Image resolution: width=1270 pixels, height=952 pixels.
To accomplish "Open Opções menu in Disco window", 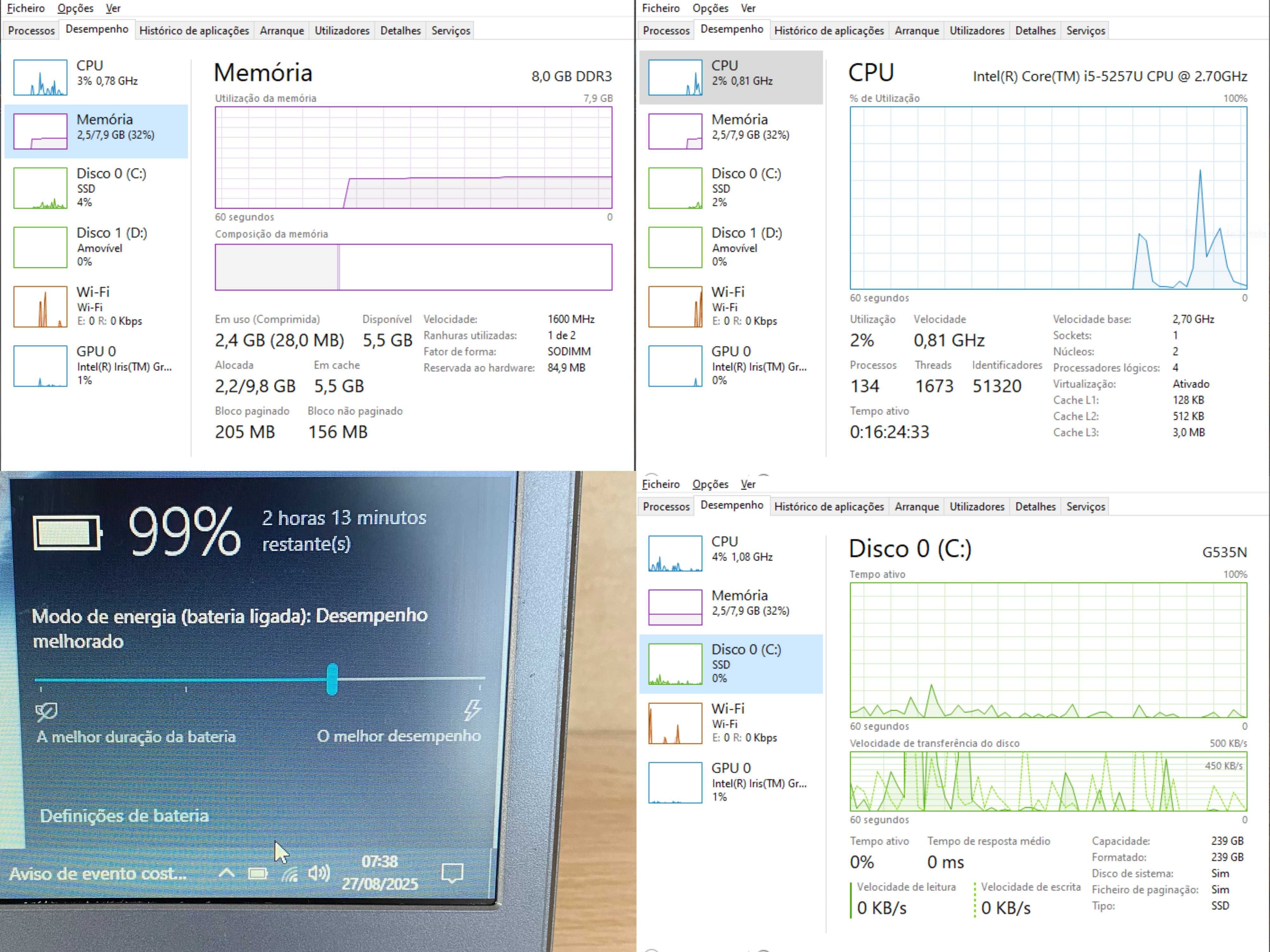I will click(x=710, y=484).
